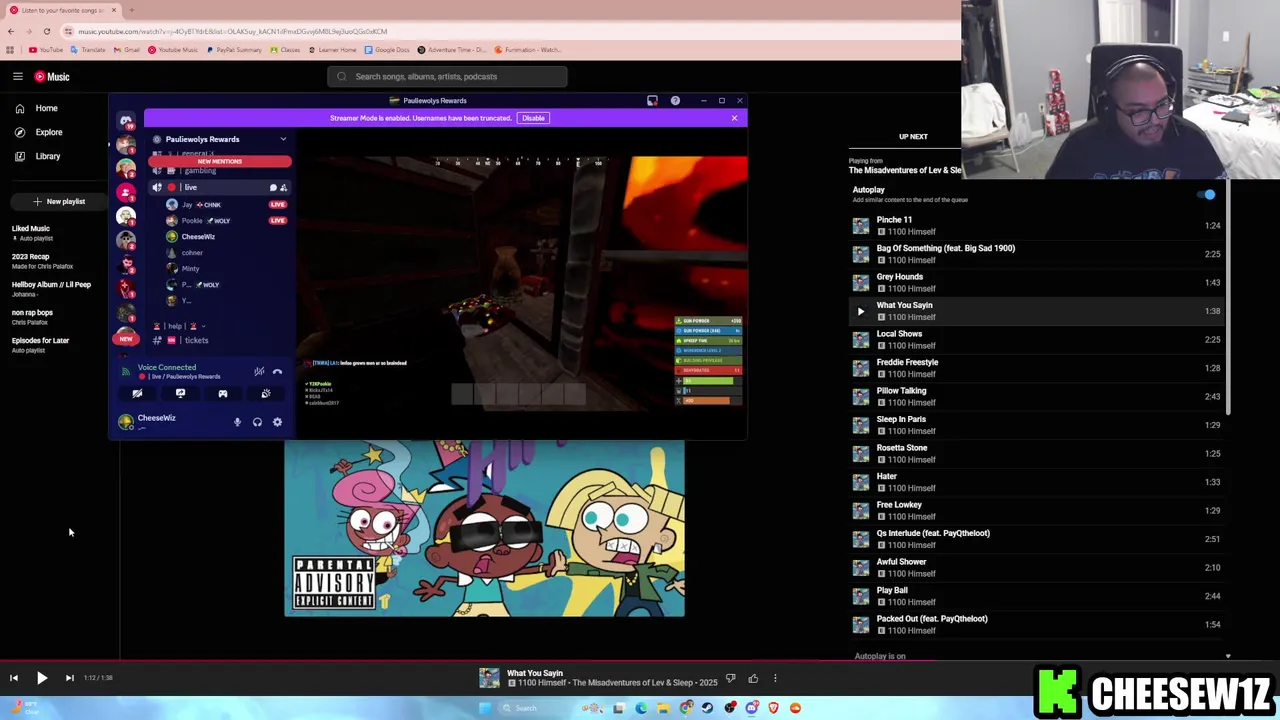The height and width of the screenshot is (720, 1280).
Task: Reload the browser page
Action: [x=46, y=31]
